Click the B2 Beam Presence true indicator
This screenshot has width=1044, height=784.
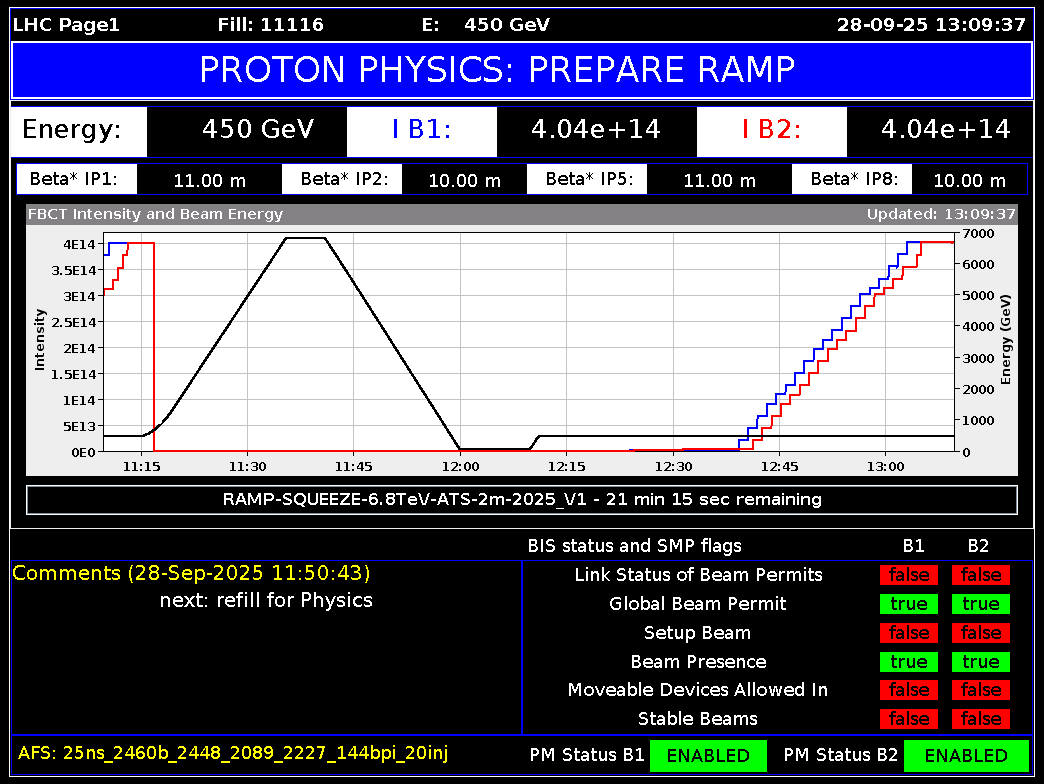pyautogui.click(x=981, y=662)
